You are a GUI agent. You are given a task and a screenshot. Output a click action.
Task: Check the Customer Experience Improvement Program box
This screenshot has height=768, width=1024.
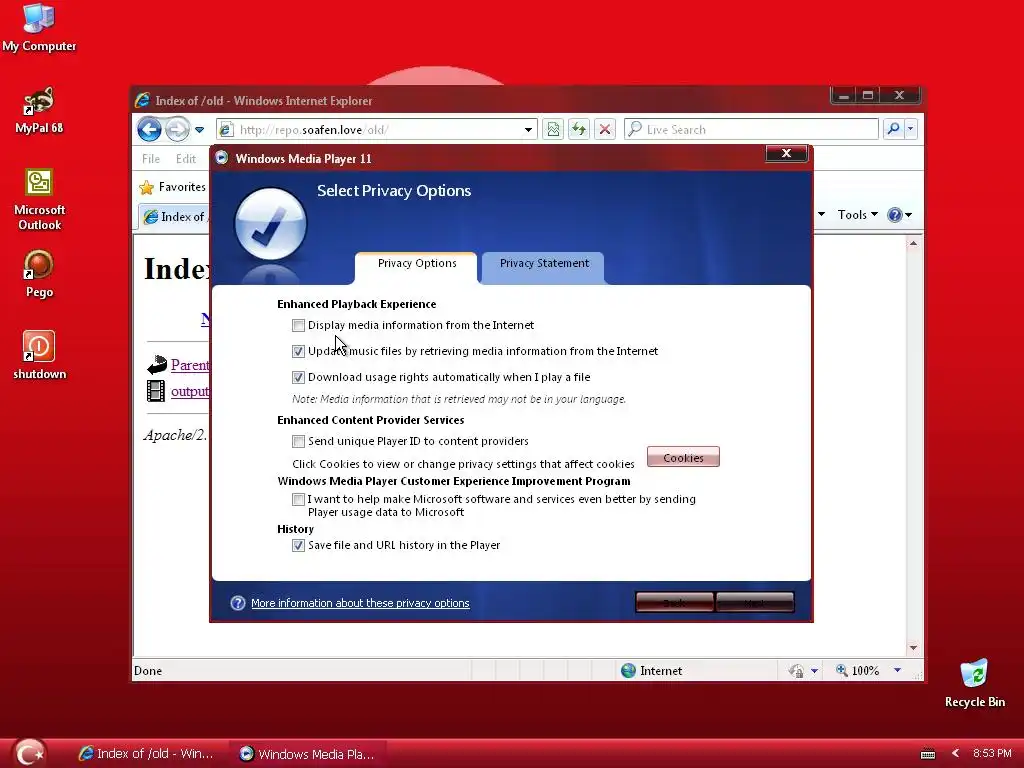[298, 500]
